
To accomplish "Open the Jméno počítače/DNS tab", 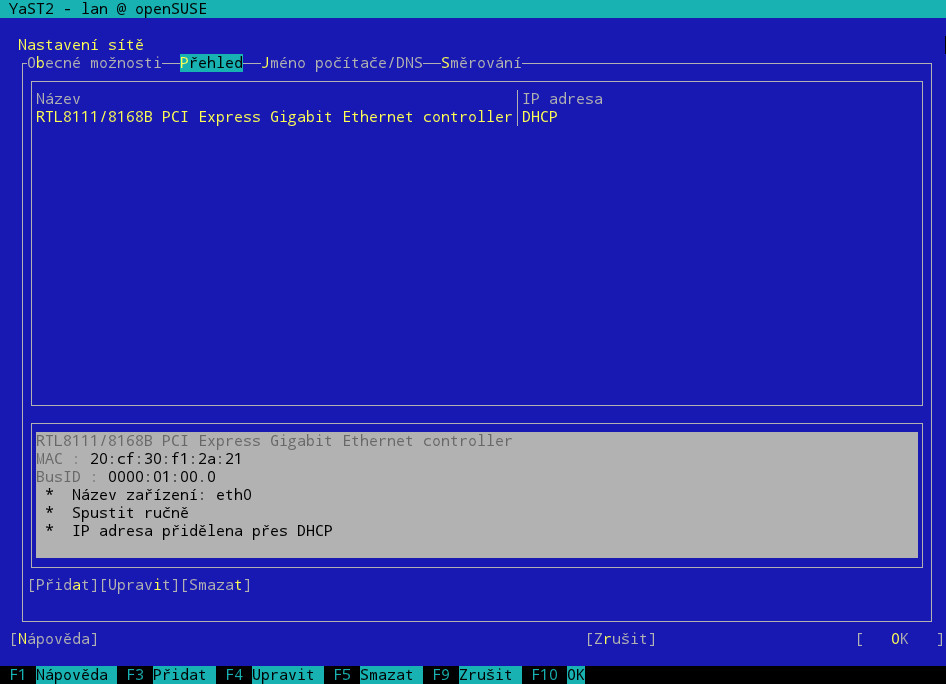I will click(342, 63).
